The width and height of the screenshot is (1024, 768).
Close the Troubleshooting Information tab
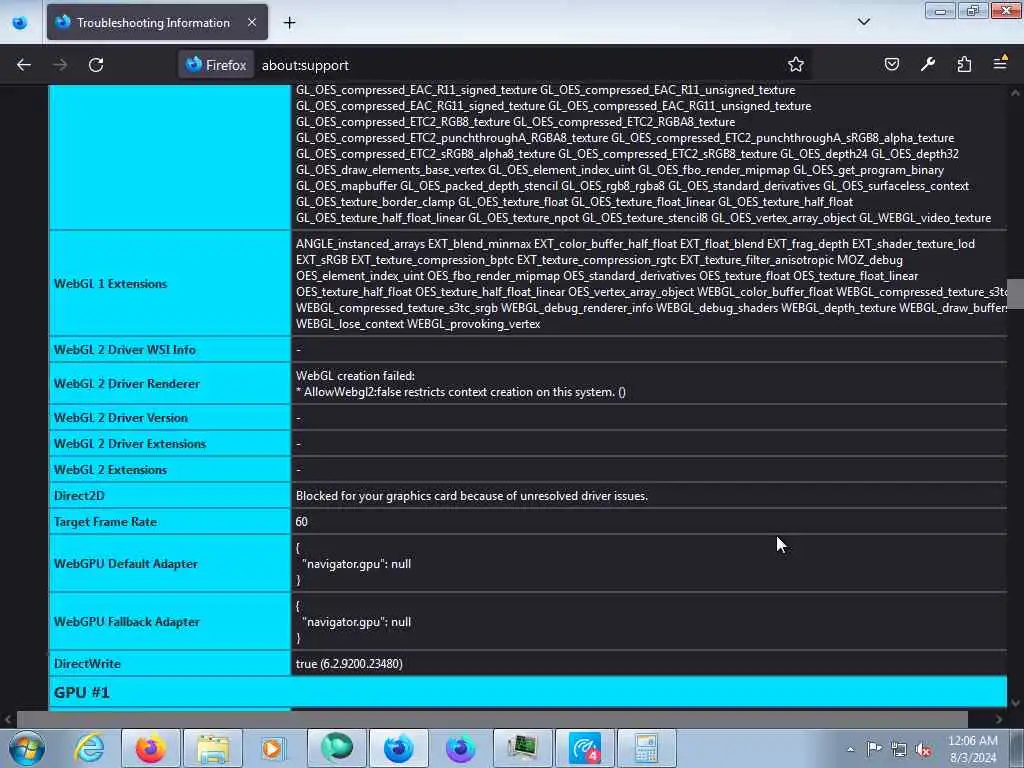[252, 23]
